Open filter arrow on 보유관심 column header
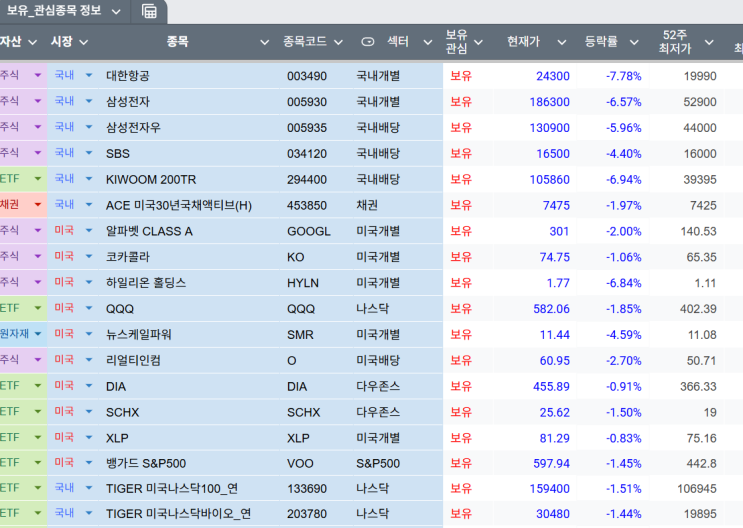743x528 pixels. (479, 42)
